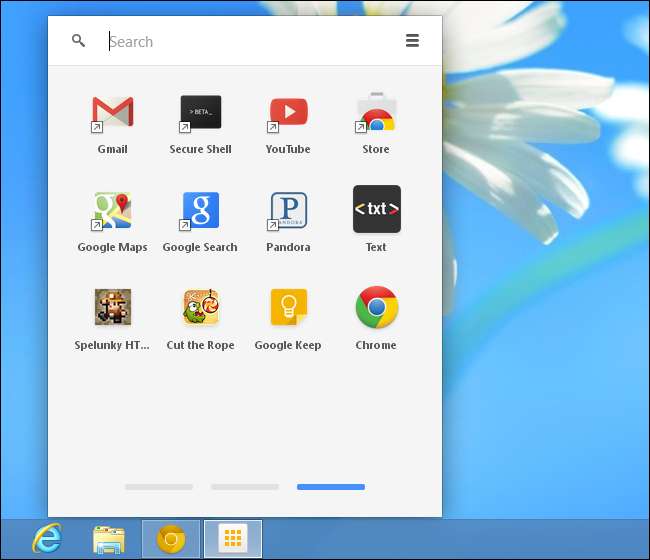Launch the Spelunky HTML5 game

coord(112,308)
